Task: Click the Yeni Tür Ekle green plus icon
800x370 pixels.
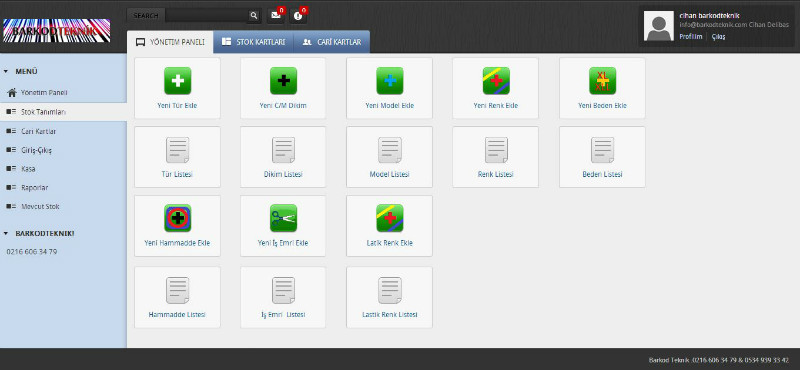Action: coord(178,81)
